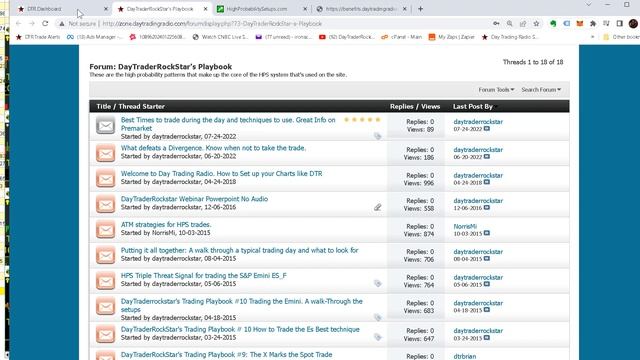Open the My Zaps Zapier bookmark
640x360 pixels.
point(451,37)
